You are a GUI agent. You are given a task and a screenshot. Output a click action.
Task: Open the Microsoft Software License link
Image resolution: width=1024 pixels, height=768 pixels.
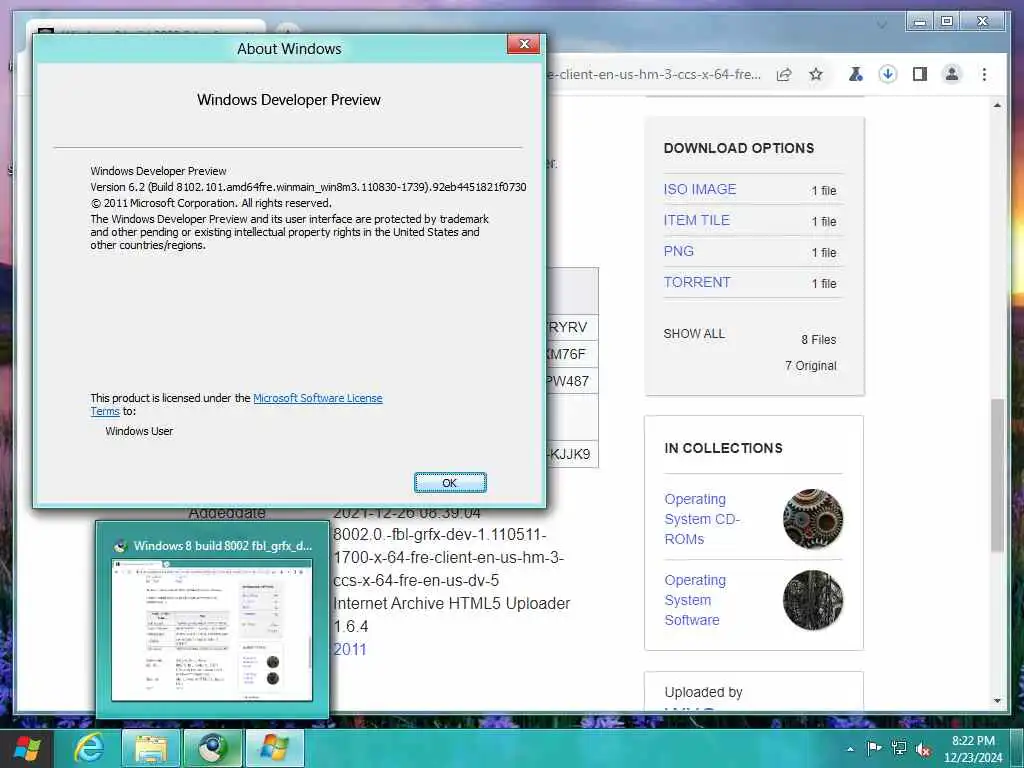pyautogui.click(x=317, y=398)
